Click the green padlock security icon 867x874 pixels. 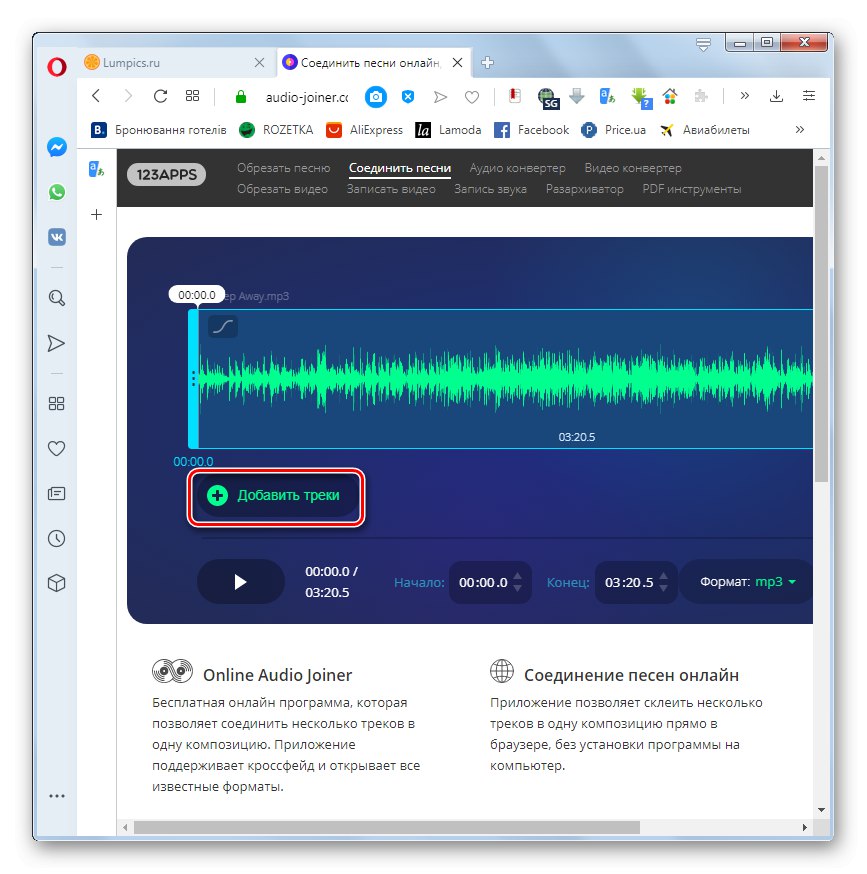[241, 97]
